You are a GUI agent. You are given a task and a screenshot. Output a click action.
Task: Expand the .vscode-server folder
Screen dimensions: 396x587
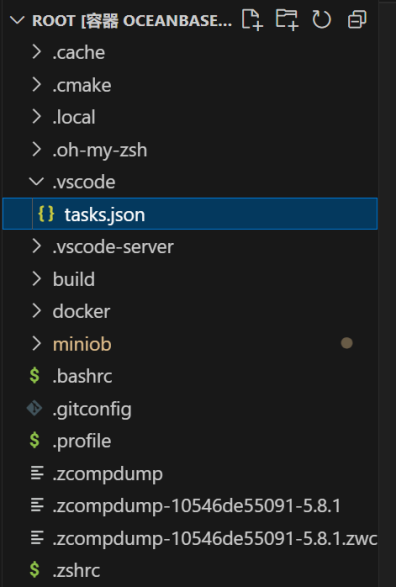pos(190,247)
